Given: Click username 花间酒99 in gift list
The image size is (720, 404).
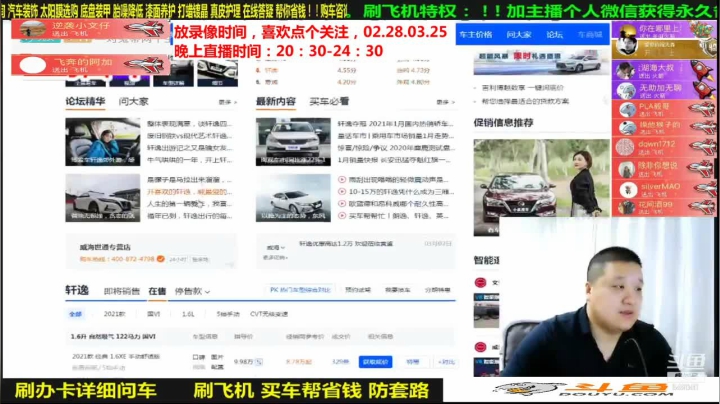Looking at the screenshot, I should [655, 205].
